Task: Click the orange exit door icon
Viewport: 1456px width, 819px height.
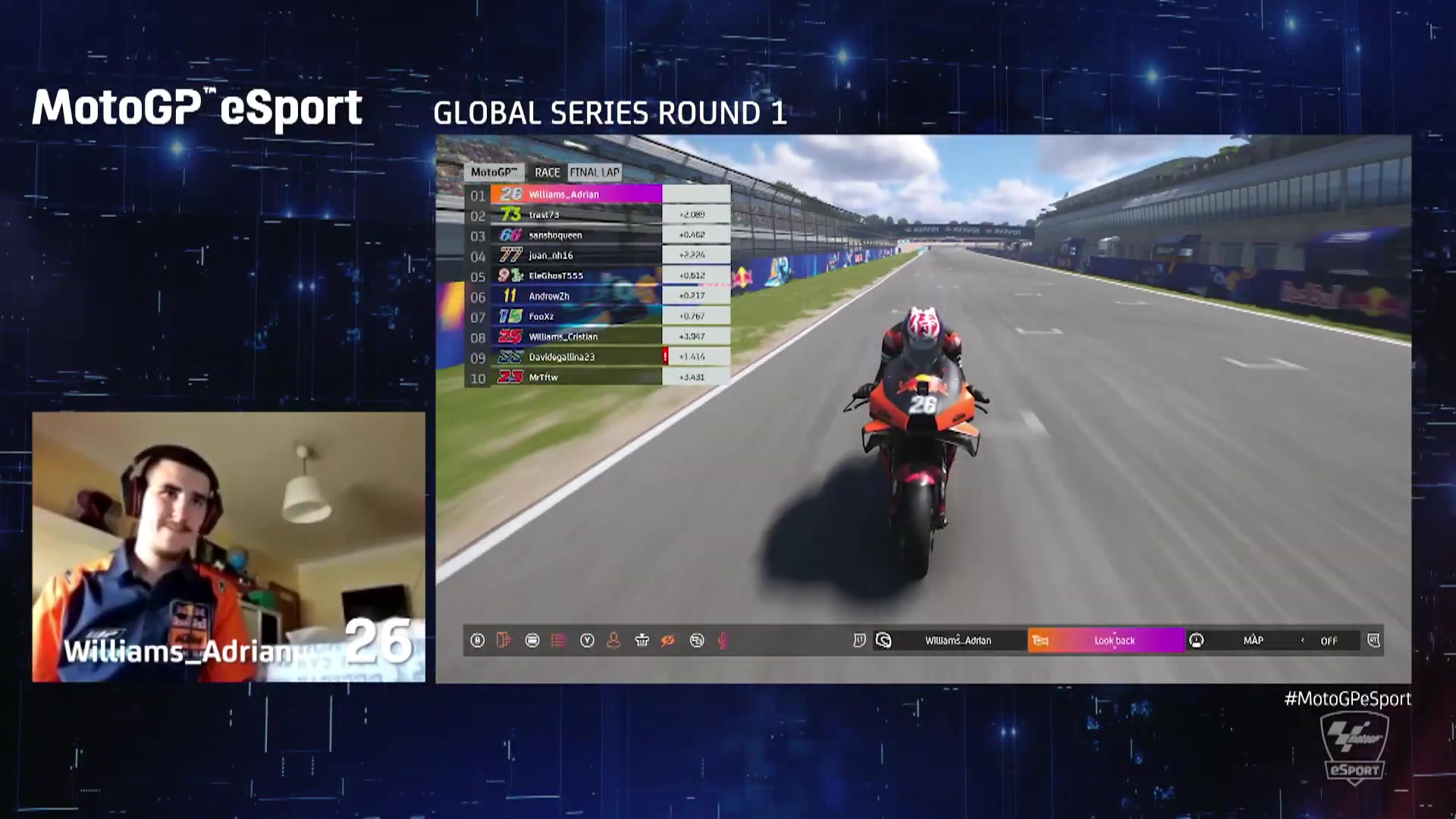Action: 504,641
